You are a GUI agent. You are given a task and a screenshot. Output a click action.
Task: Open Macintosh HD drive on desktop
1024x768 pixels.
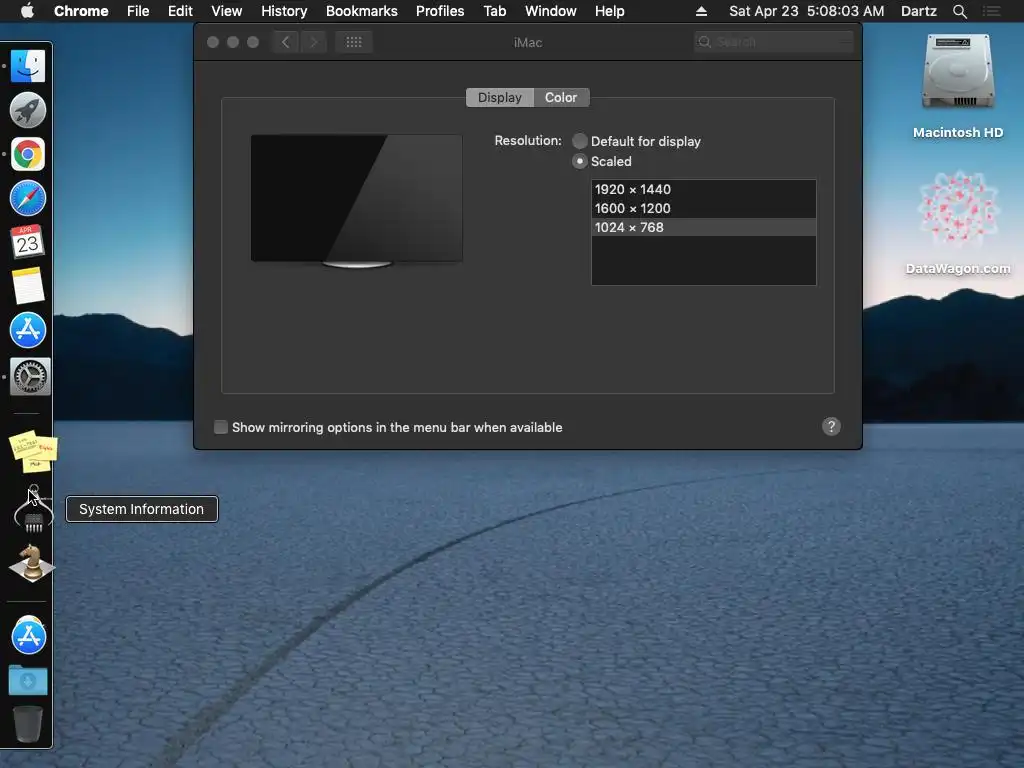click(x=957, y=87)
